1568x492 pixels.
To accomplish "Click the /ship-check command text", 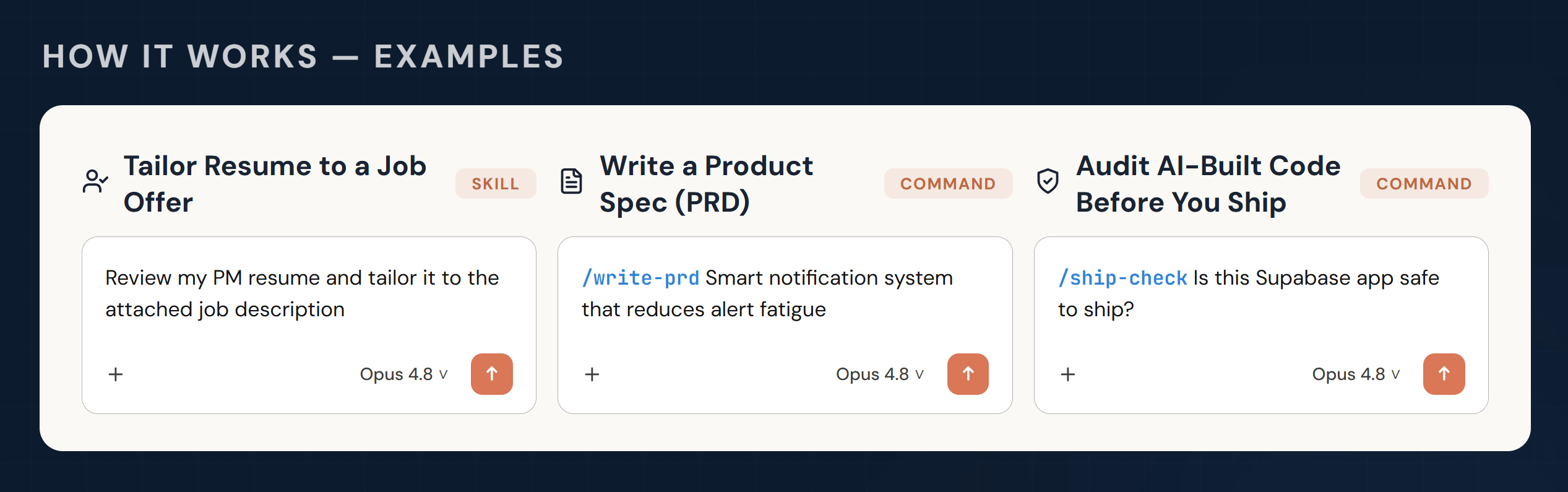I will 1122,278.
